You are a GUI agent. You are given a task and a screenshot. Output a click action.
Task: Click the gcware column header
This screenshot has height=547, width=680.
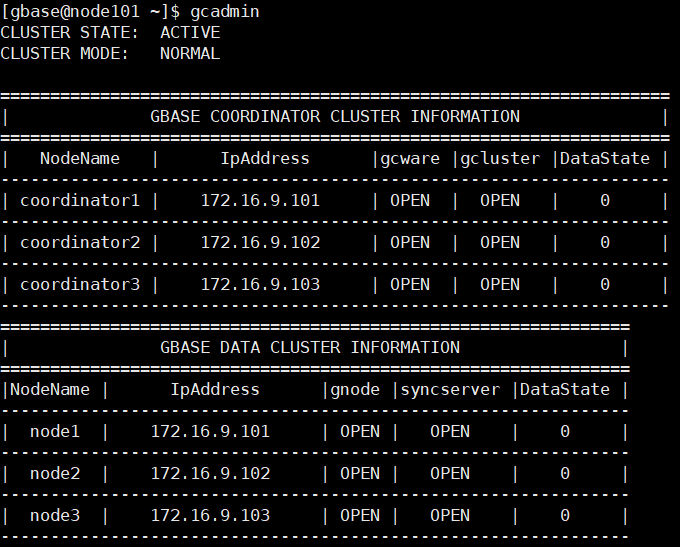pyautogui.click(x=410, y=159)
